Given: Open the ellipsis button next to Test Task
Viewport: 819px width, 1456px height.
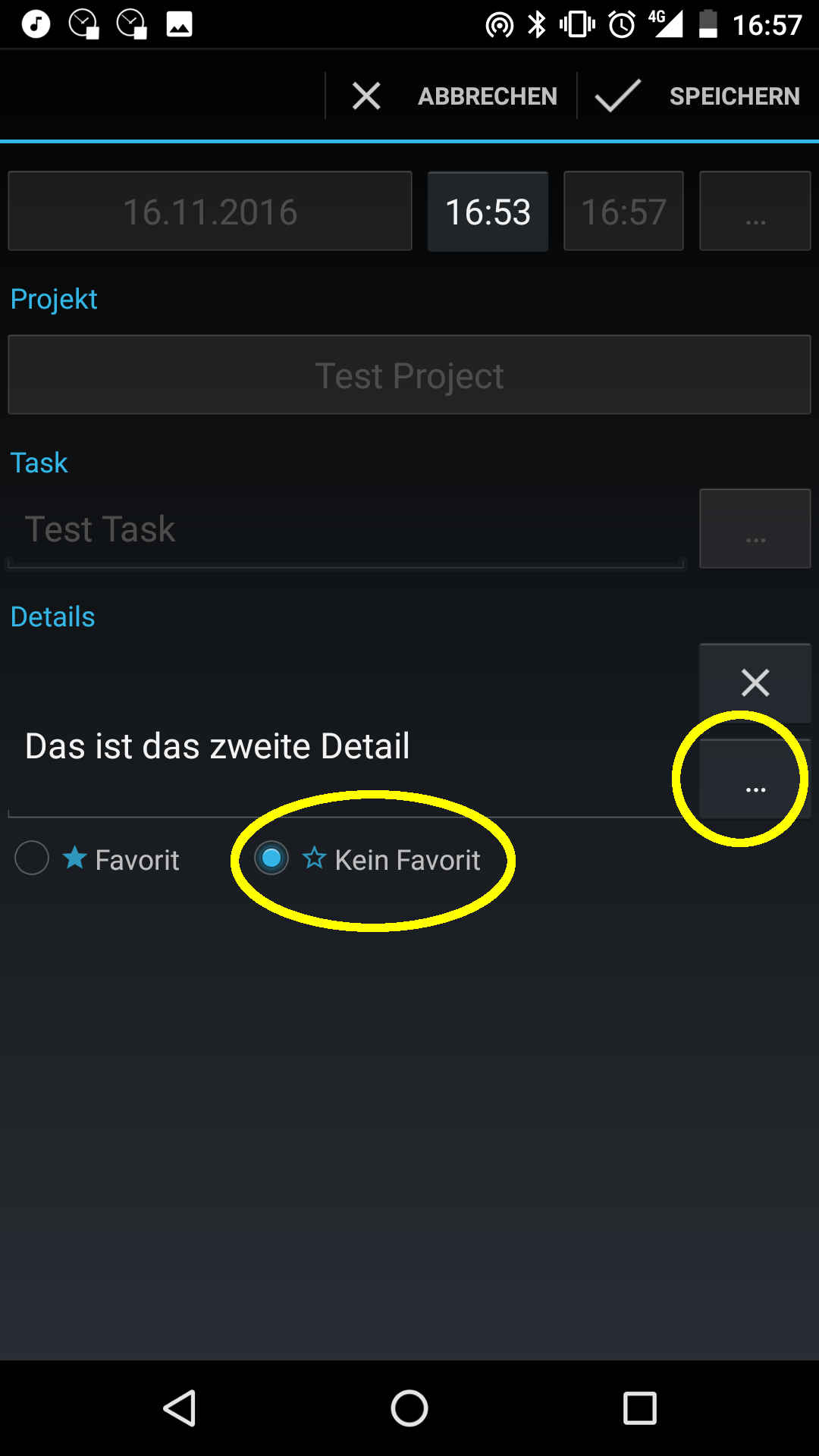Looking at the screenshot, I should tap(755, 529).
